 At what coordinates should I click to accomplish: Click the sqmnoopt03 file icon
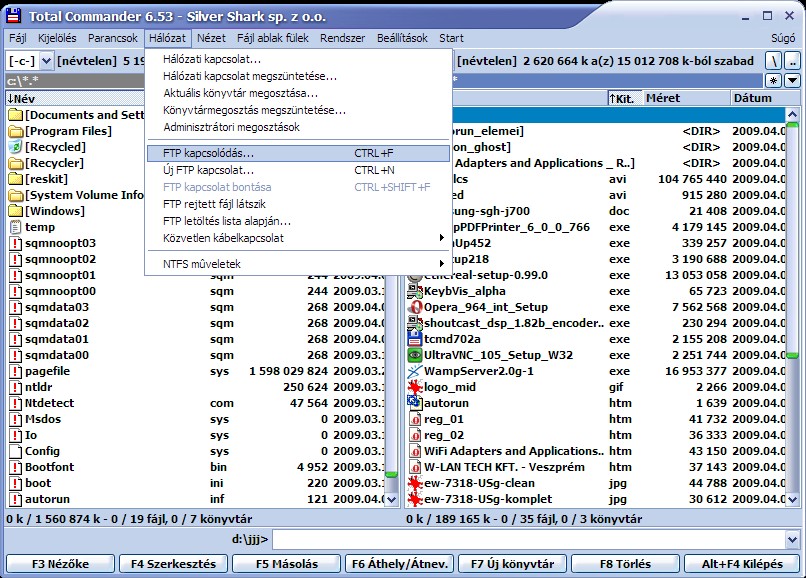[16, 243]
